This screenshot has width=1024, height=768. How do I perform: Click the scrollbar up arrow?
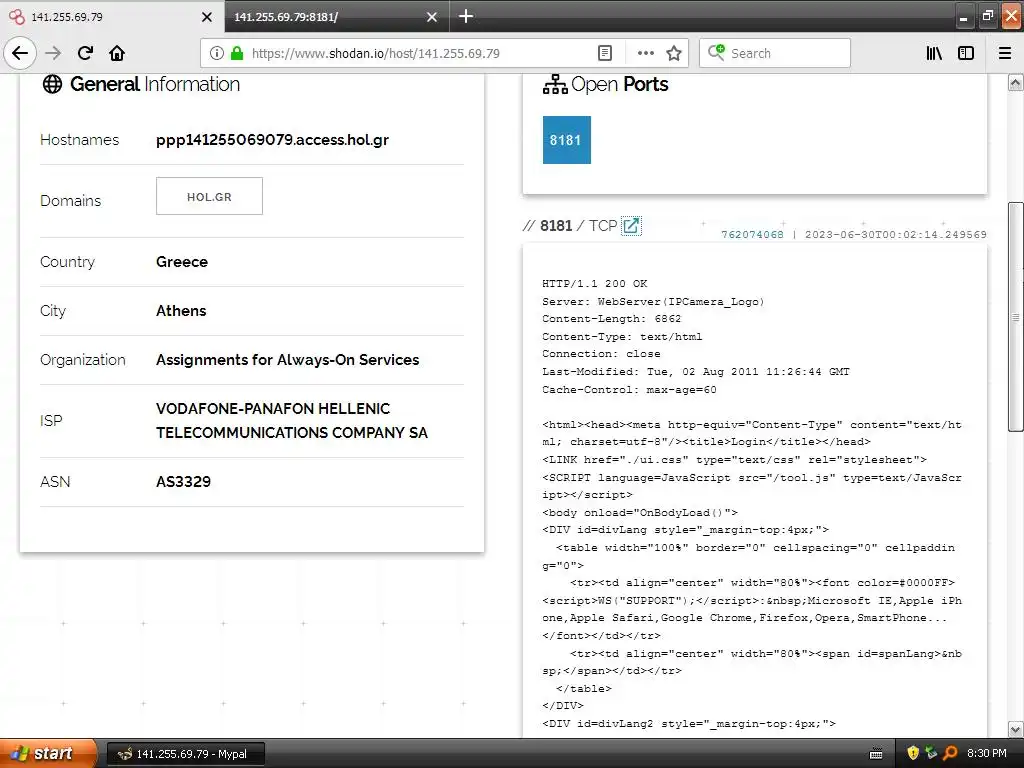1015,82
